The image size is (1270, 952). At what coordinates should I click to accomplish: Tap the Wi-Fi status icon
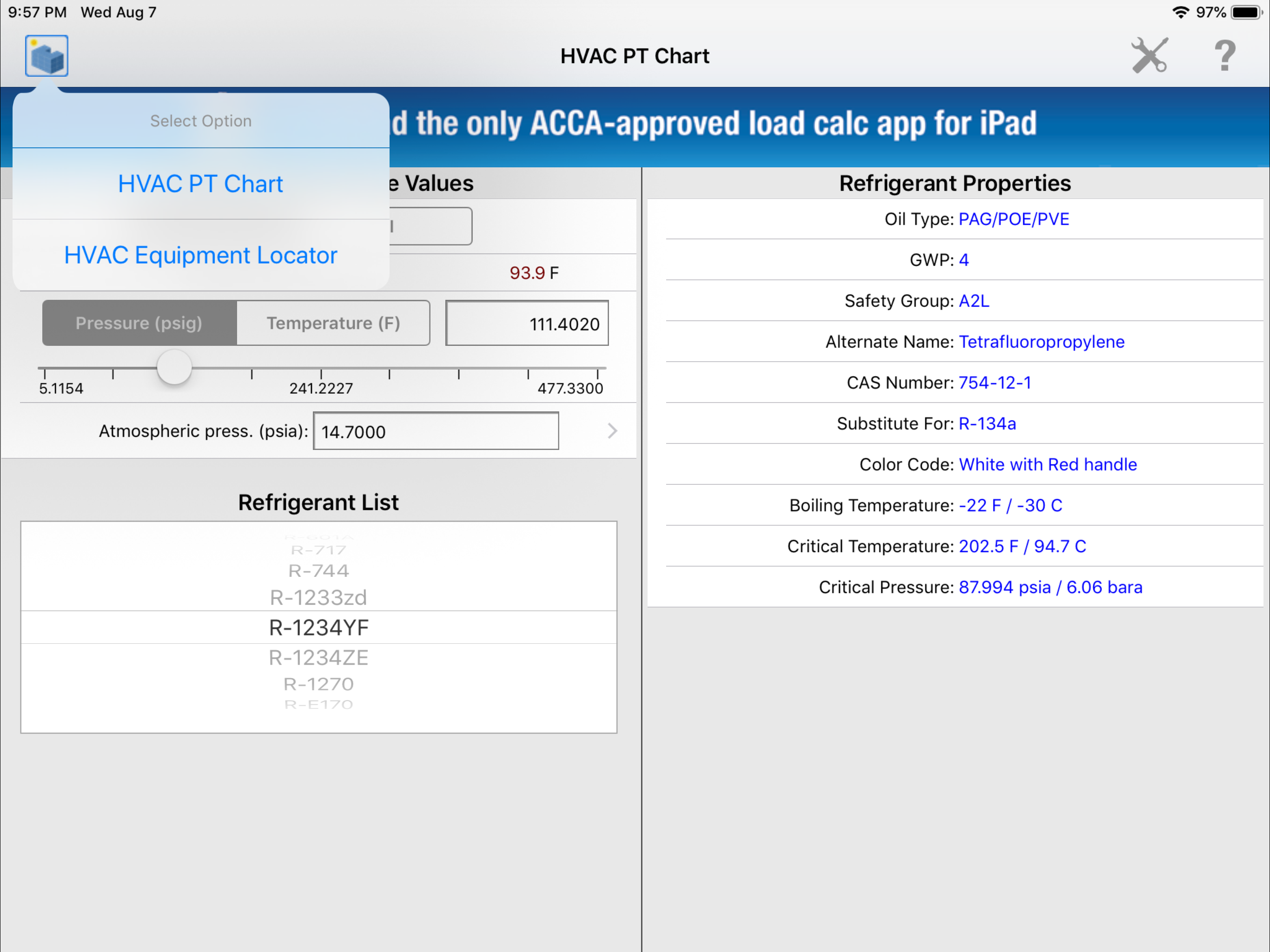pyautogui.click(x=1180, y=12)
